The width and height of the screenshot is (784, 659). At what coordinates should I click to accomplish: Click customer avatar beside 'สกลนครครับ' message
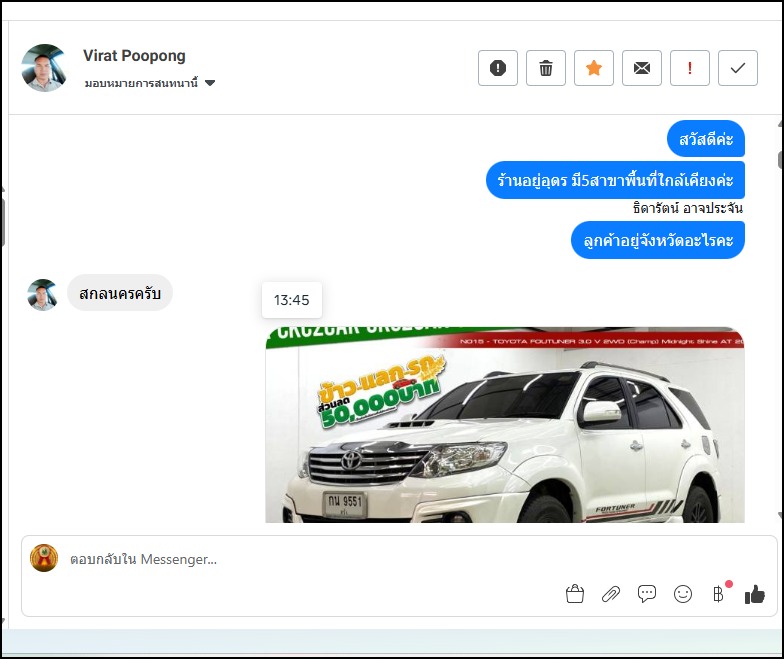click(x=42, y=294)
